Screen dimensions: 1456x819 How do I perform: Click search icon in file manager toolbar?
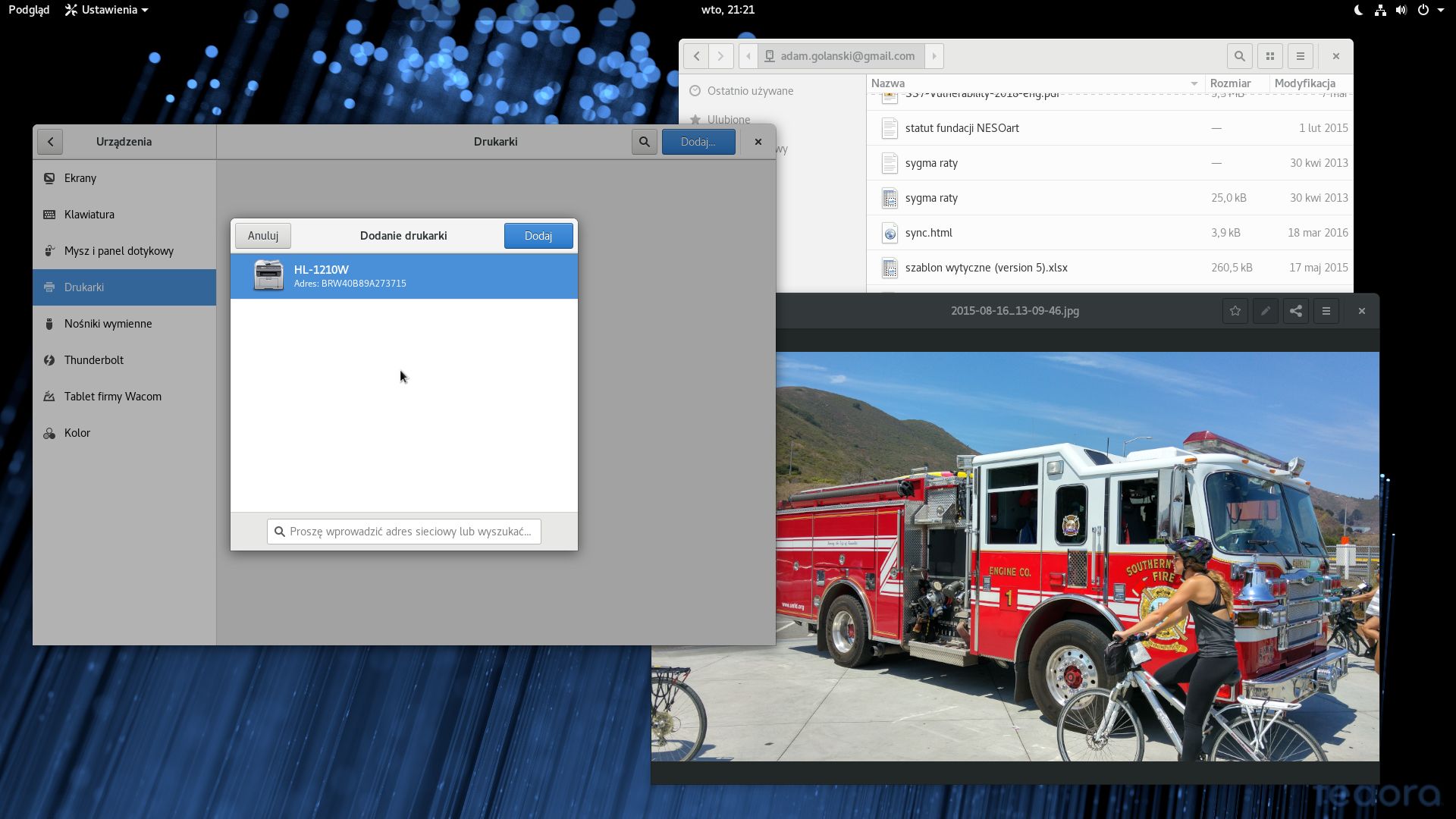coord(1239,56)
